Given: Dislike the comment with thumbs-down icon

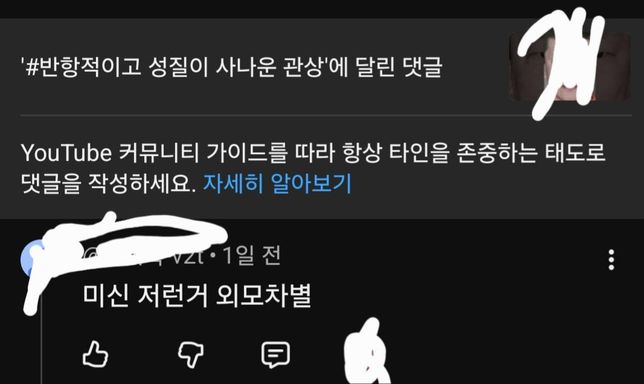Looking at the screenshot, I should (191, 354).
